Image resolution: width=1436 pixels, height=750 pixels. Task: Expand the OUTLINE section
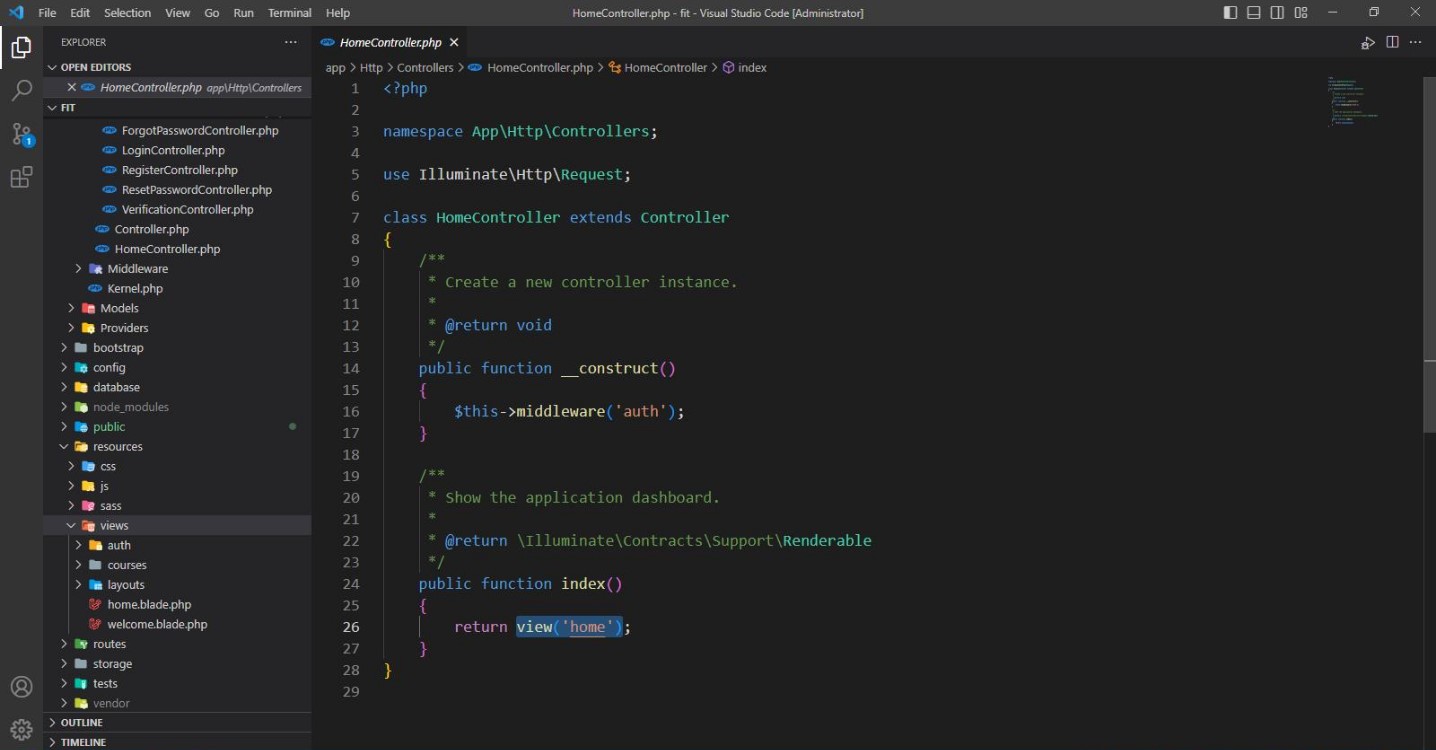(x=82, y=722)
